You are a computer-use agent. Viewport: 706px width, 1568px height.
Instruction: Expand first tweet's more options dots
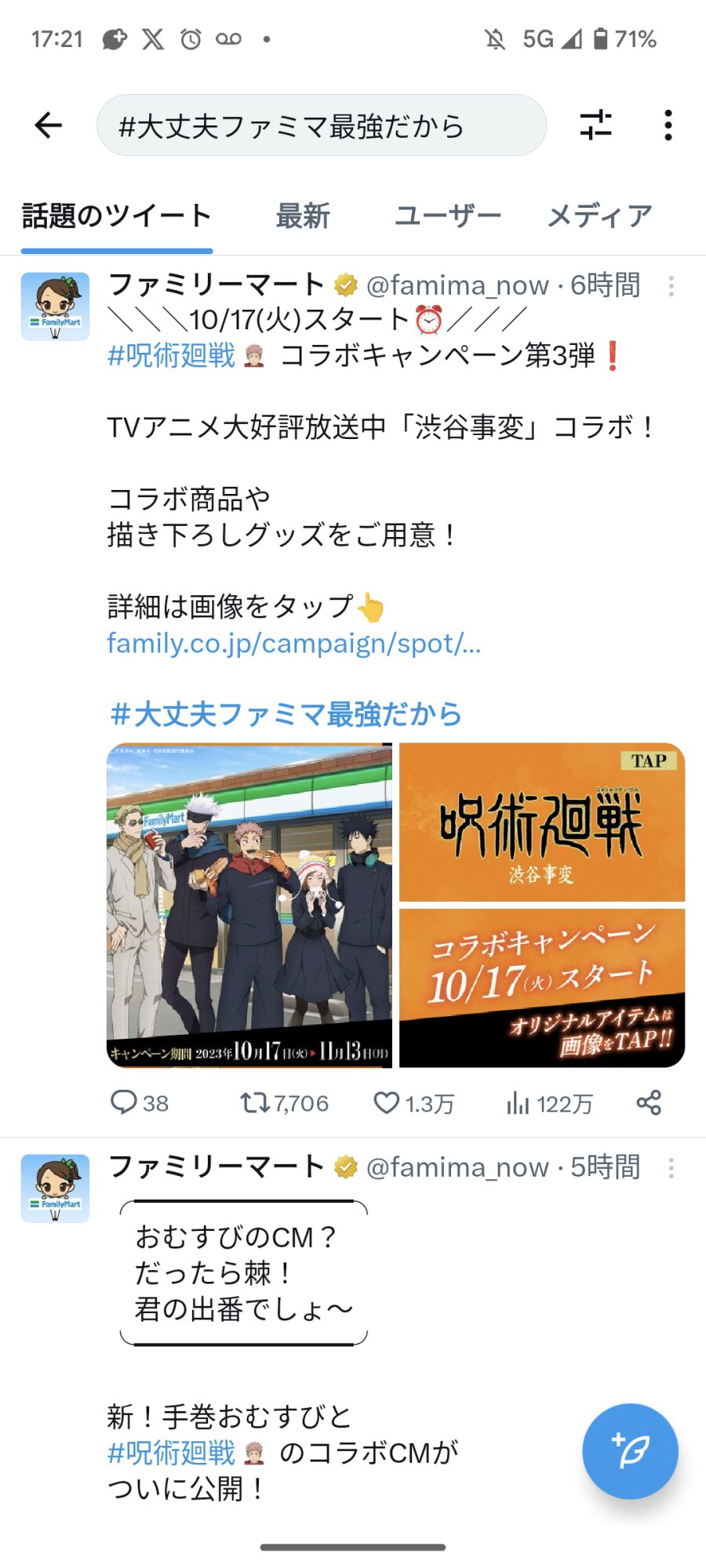tap(671, 286)
